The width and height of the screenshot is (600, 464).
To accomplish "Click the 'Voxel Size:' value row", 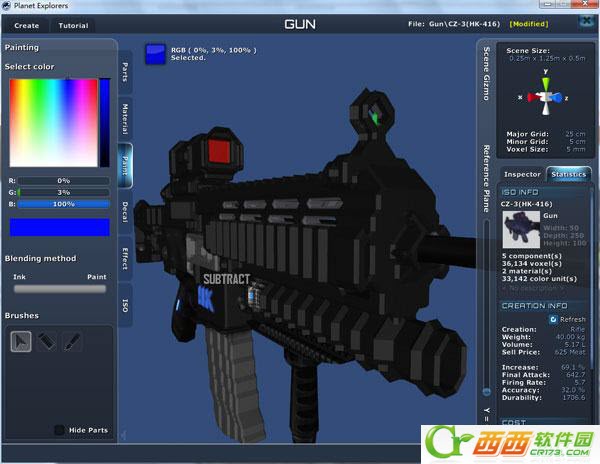I will pos(546,150).
